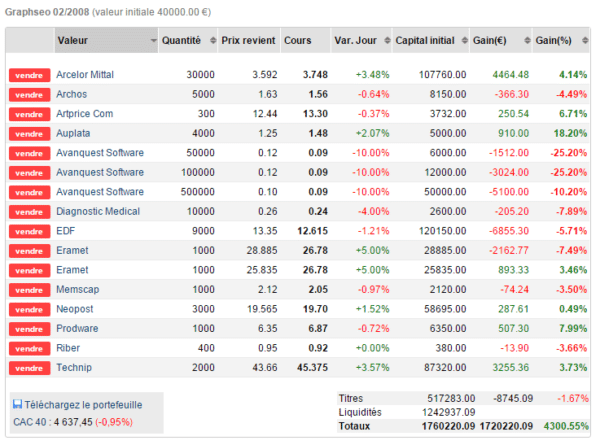The image size is (600, 445).
Task: Sell Eramet bought at 28.885
Action: tap(29, 251)
